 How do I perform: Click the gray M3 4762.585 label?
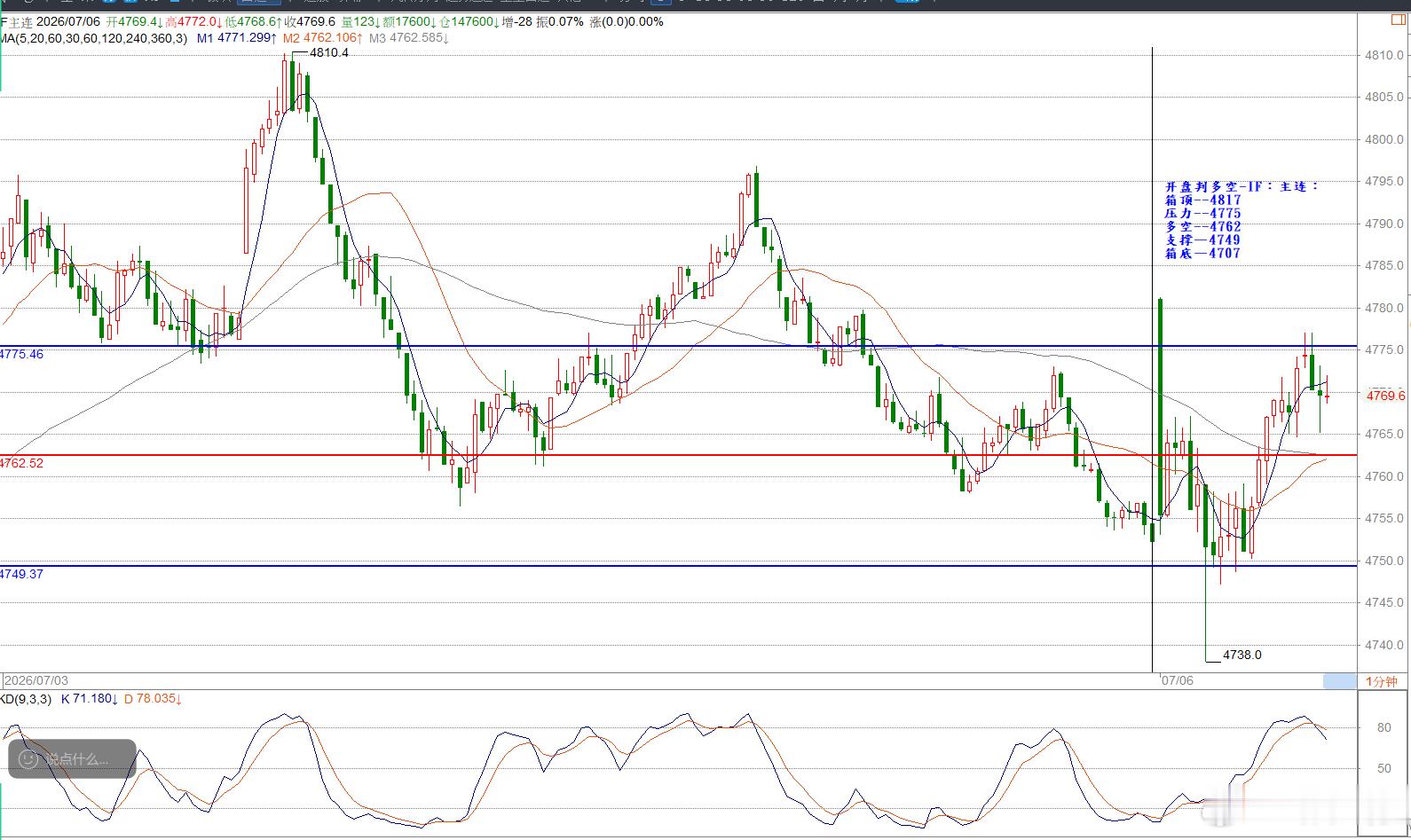409,38
